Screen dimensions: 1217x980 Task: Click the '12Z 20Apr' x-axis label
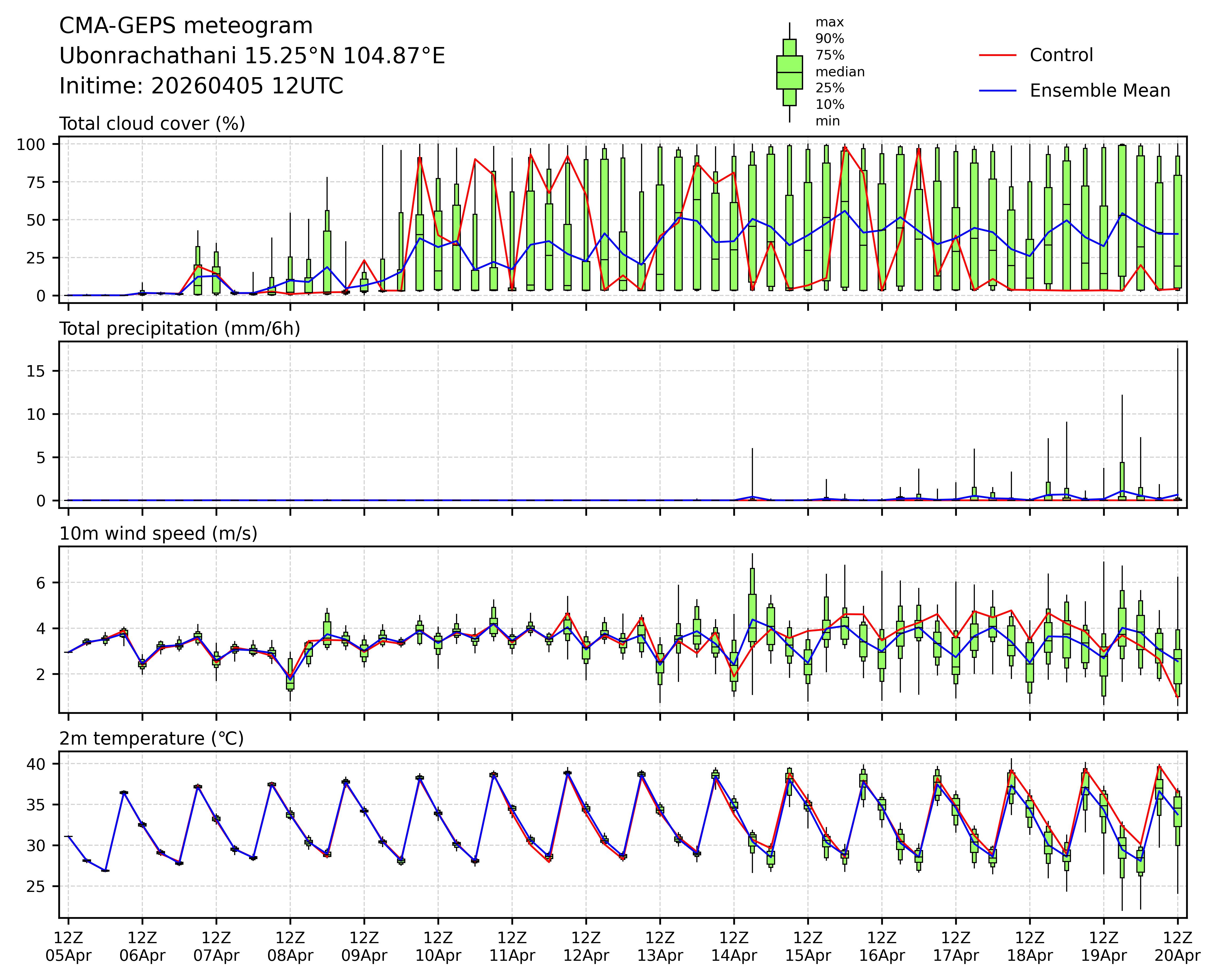click(1177, 947)
